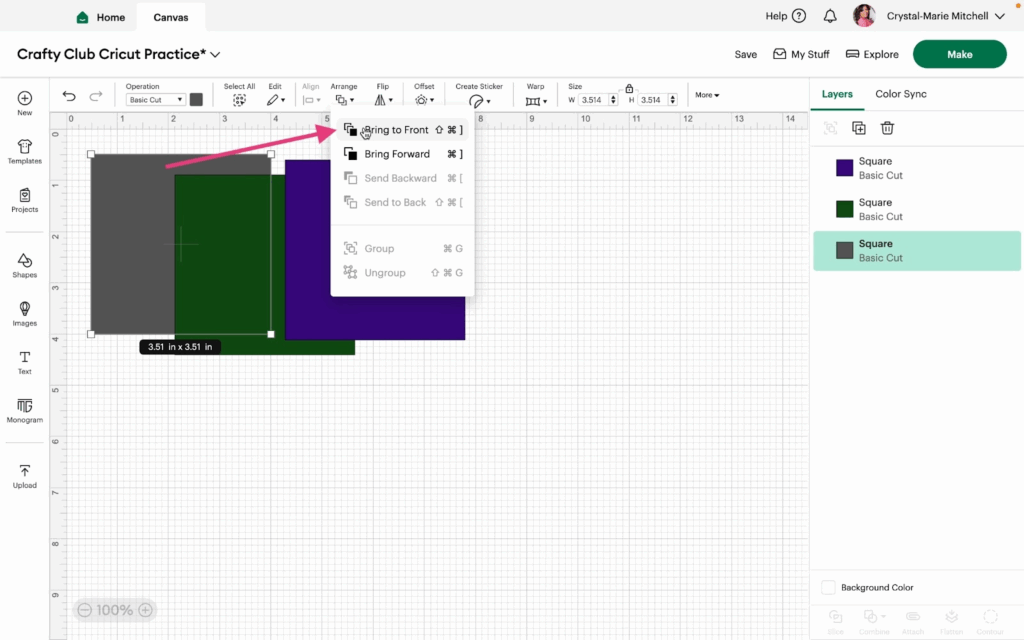This screenshot has width=1024, height=640.
Task: Expand the project name chevron
Action: tap(215, 55)
